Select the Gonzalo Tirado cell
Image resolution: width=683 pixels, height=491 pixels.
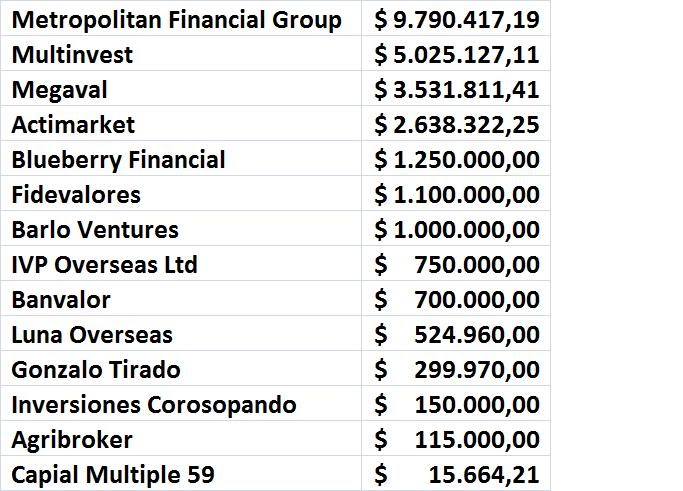96,369
